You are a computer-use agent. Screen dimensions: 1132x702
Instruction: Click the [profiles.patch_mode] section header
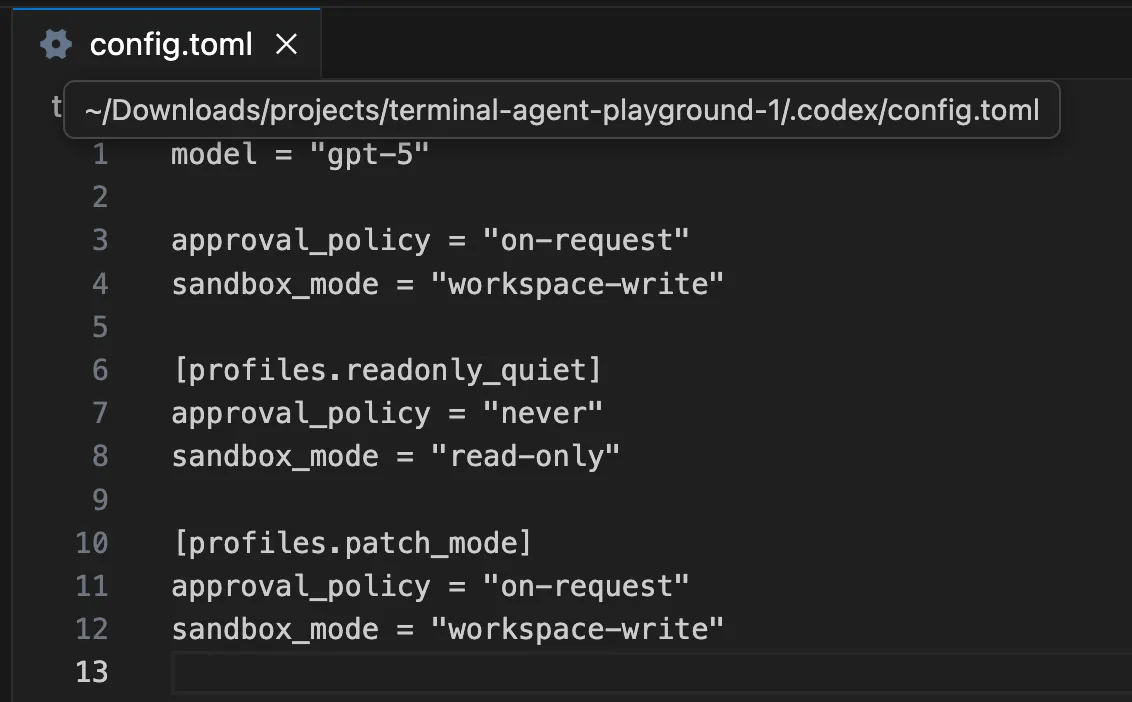[x=352, y=543]
